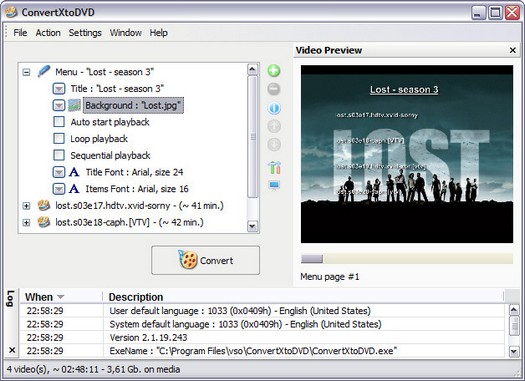The height and width of the screenshot is (381, 525).
Task: Click film reel icon of lost.s03e17 video
Action: (44, 205)
